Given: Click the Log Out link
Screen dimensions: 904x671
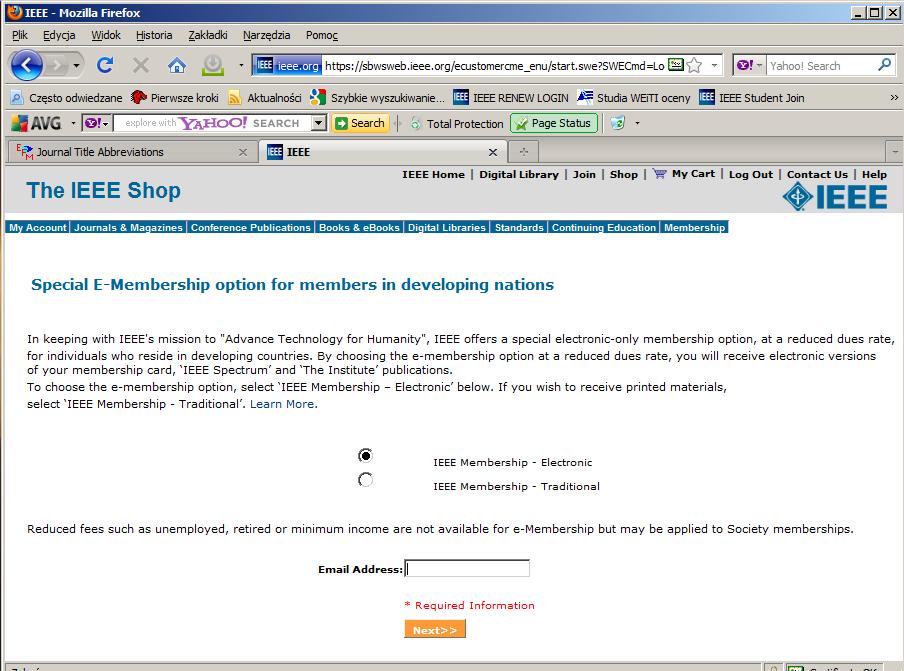Looking at the screenshot, I should tap(750, 174).
